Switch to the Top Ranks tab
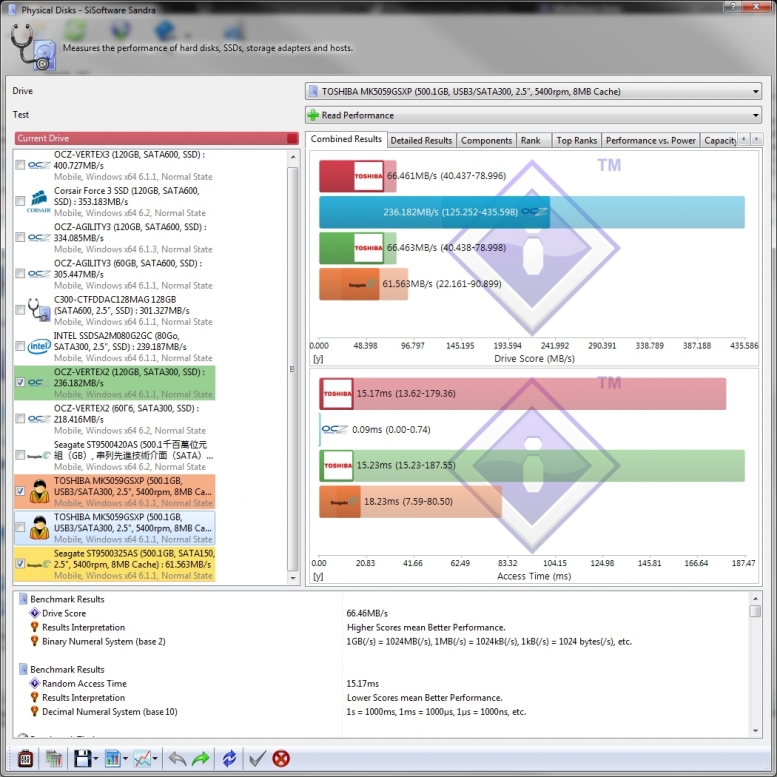The height and width of the screenshot is (777, 777). (x=576, y=140)
